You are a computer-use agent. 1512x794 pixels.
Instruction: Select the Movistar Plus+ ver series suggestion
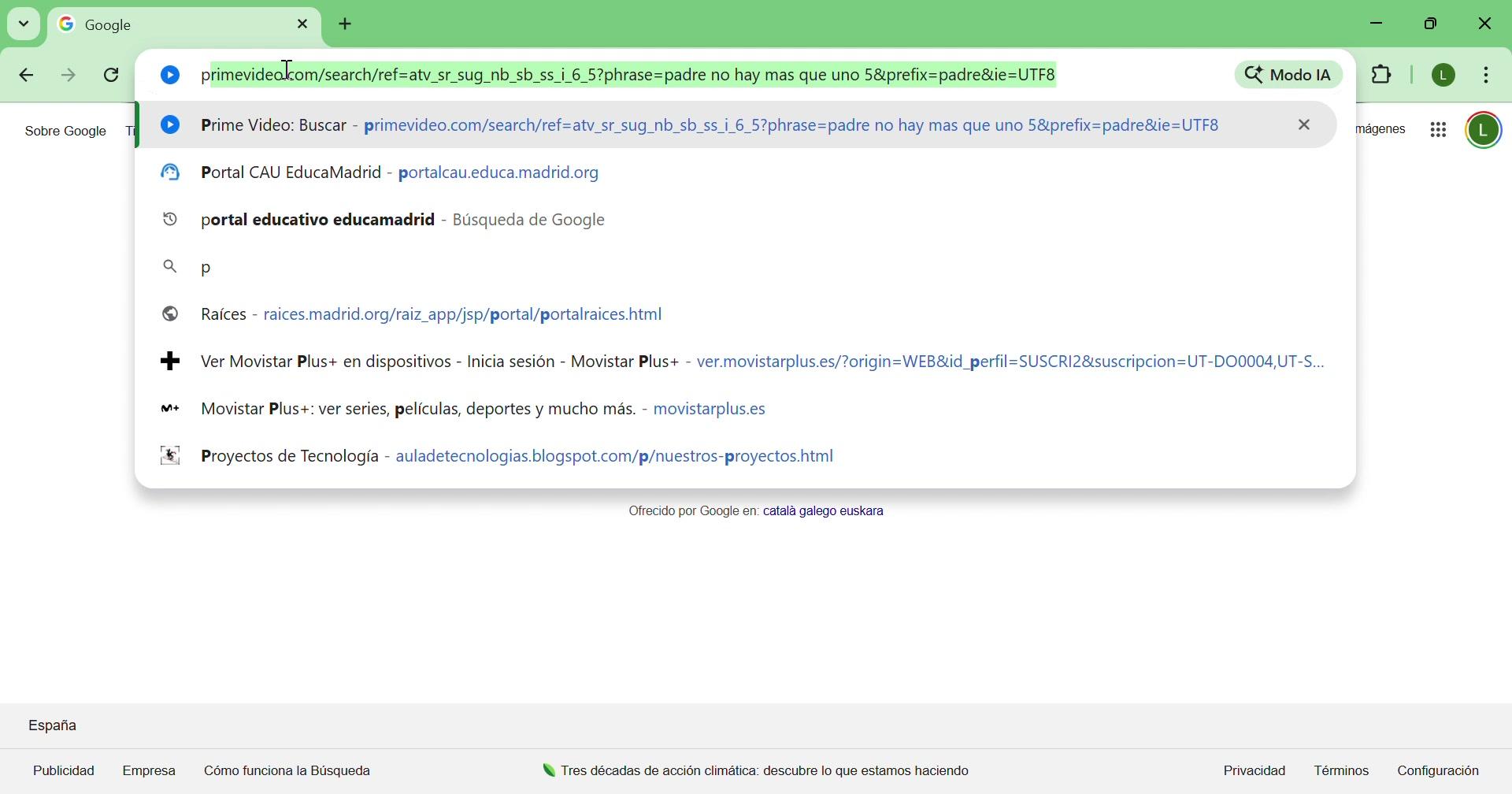(x=736, y=409)
